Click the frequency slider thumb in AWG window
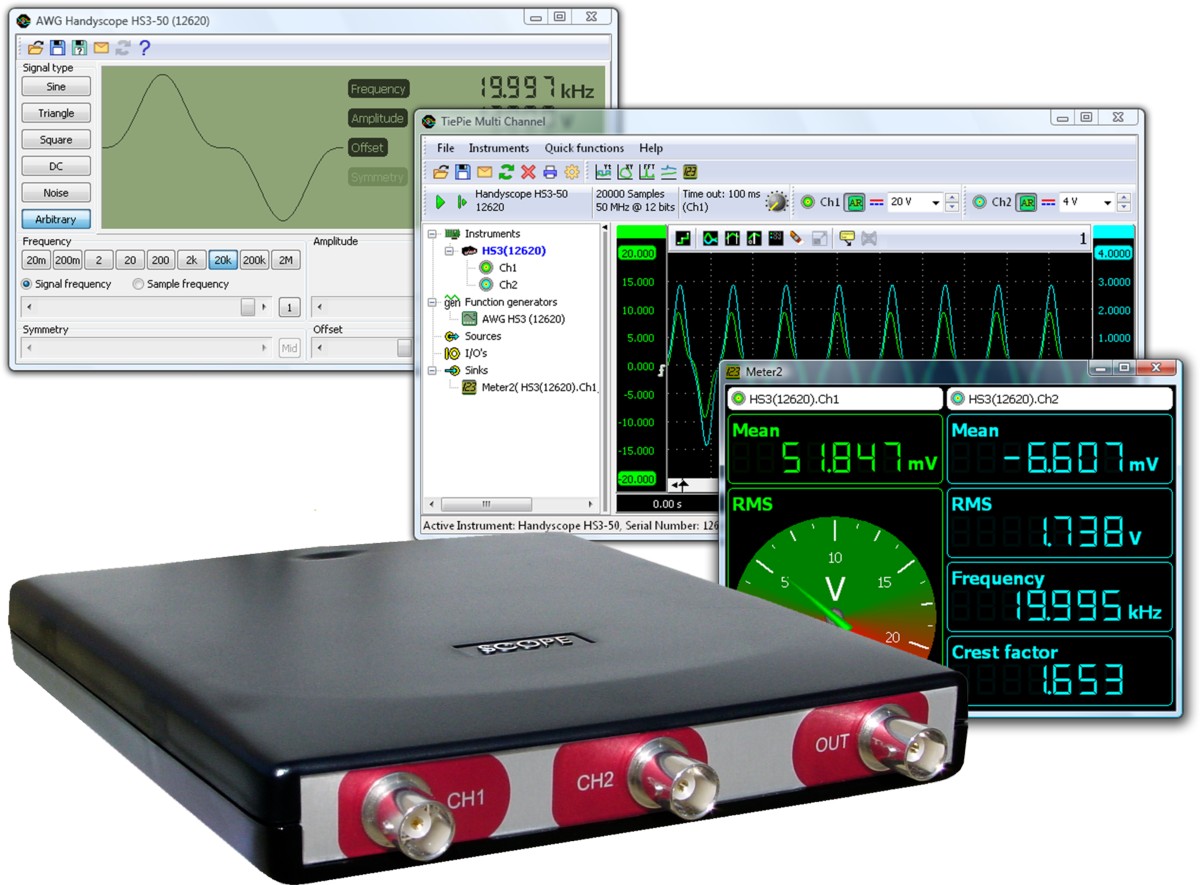Screen dimensions: 1200x885 pyautogui.click(x=248, y=308)
